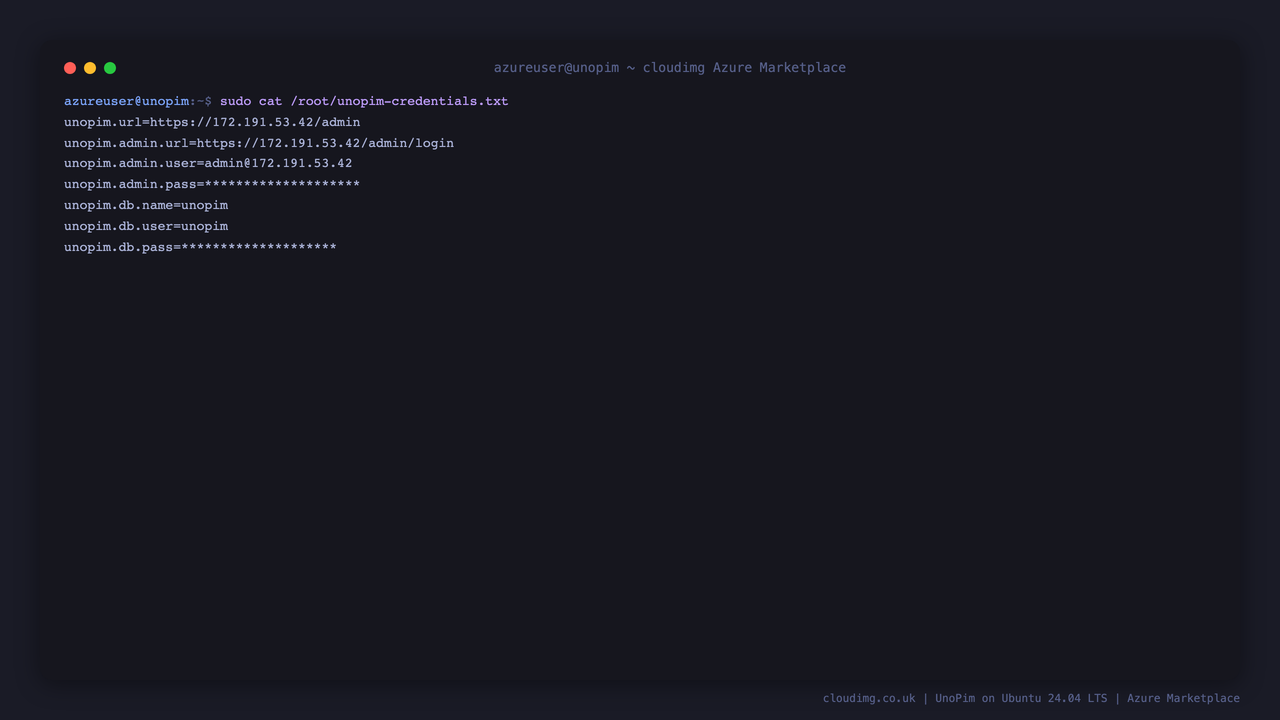Click the red close window button
This screenshot has height=720, width=1280.
point(70,68)
